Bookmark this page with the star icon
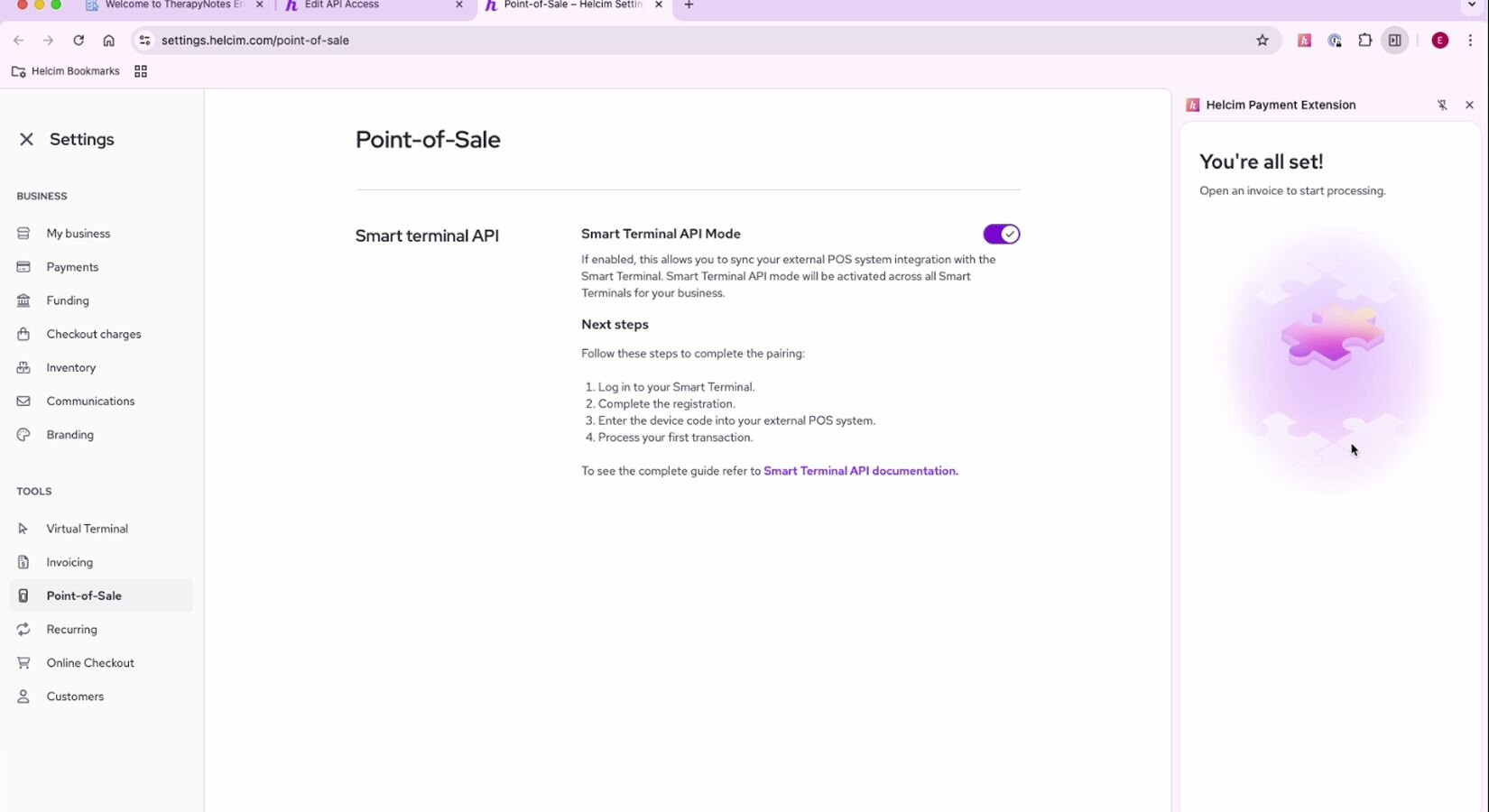 1262,41
